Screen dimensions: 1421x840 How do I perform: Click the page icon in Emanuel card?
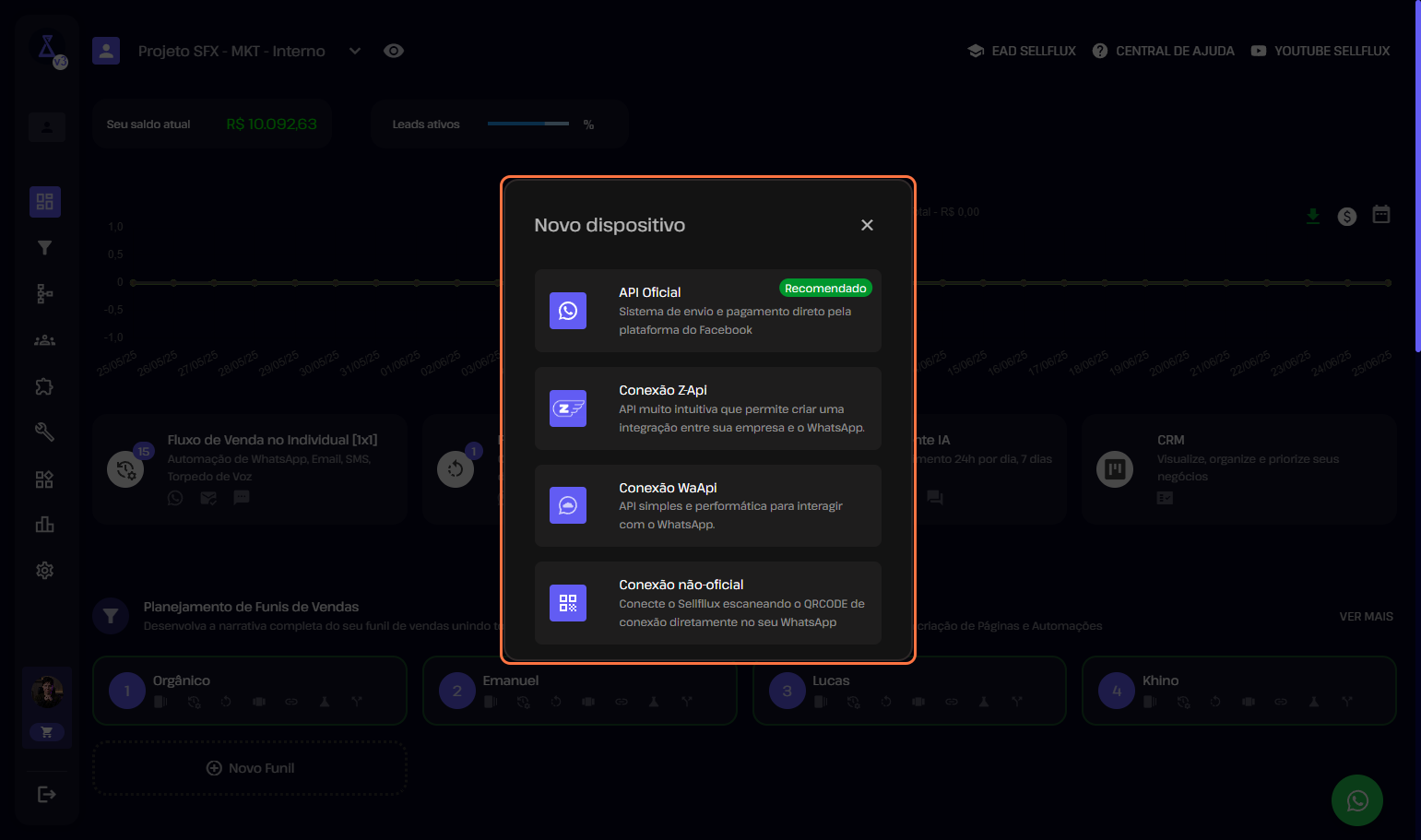491,702
